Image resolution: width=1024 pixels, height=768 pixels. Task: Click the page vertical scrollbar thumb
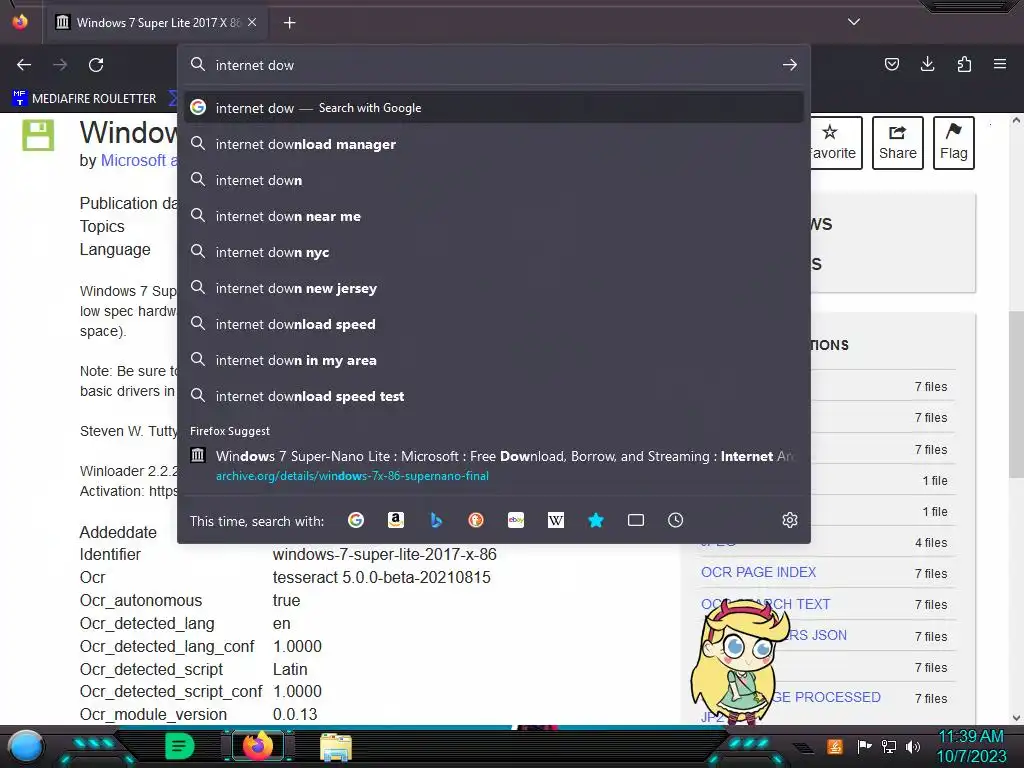coord(1016,394)
